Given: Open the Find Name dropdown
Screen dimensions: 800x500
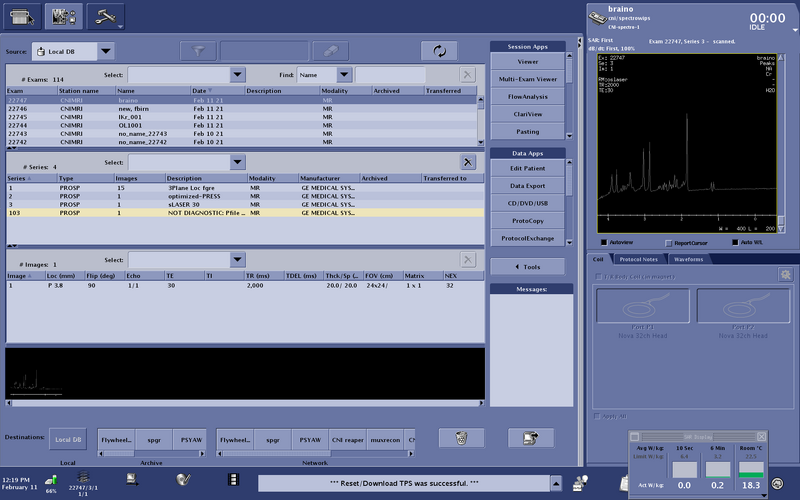Looking at the screenshot, I should (x=344, y=74).
